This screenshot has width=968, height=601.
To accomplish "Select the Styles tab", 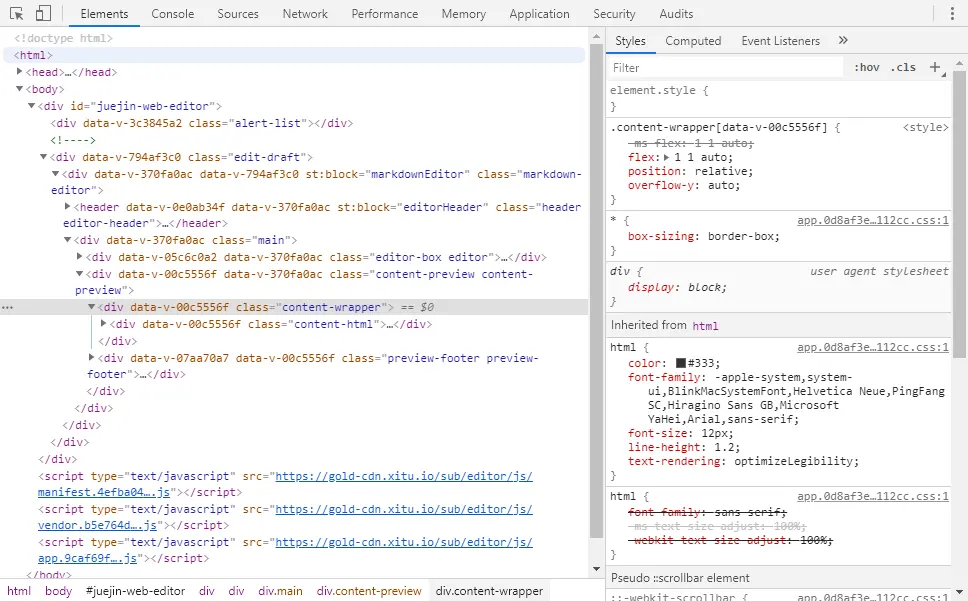I will 630,41.
